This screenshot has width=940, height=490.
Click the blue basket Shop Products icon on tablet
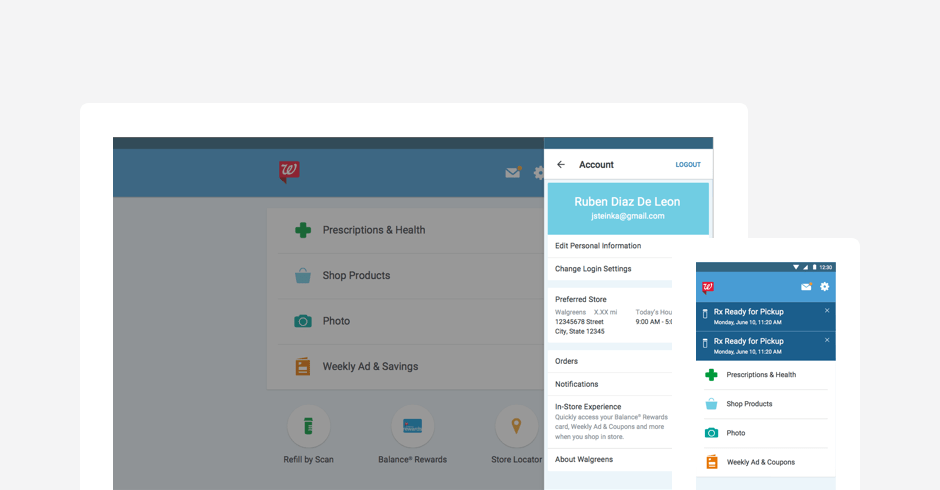[303, 276]
